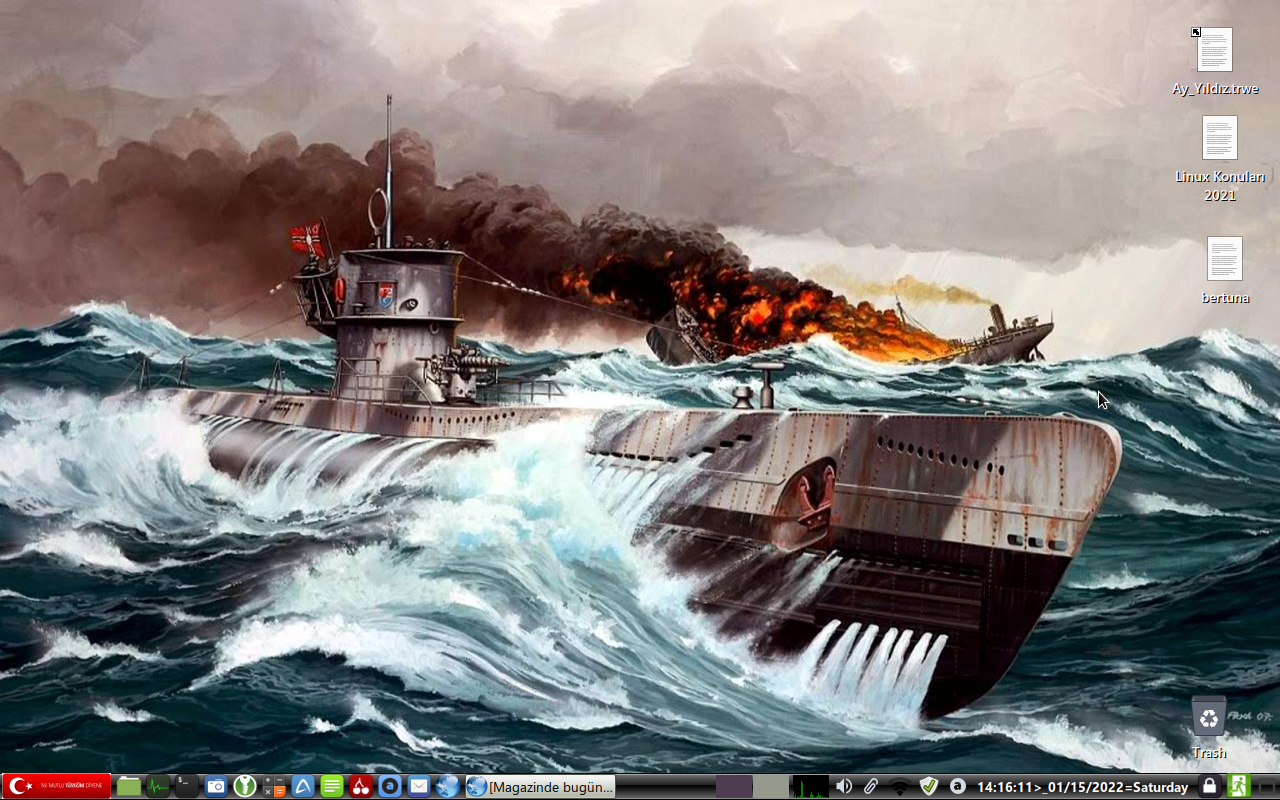The width and height of the screenshot is (1280, 800).
Task: Launch the green lined notes text editor icon
Action: (x=332, y=786)
